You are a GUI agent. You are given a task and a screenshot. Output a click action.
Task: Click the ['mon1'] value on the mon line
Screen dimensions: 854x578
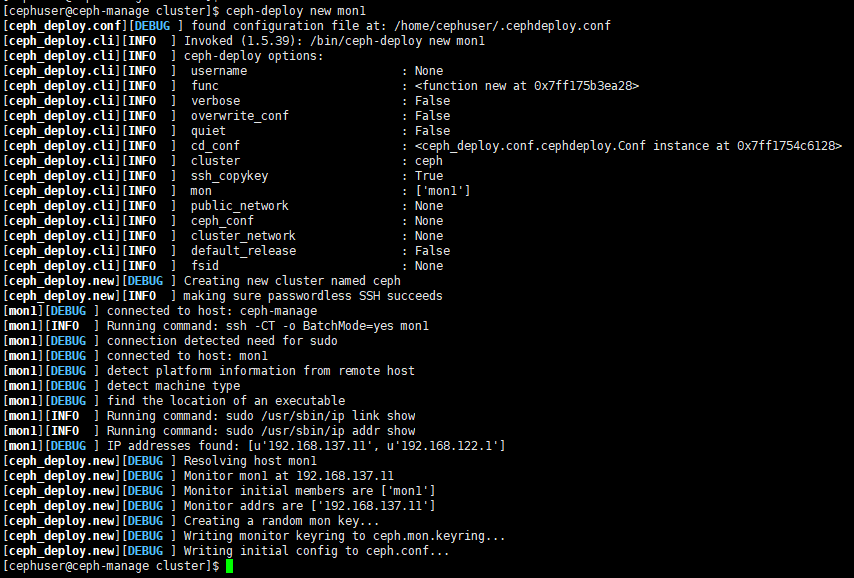(442, 191)
